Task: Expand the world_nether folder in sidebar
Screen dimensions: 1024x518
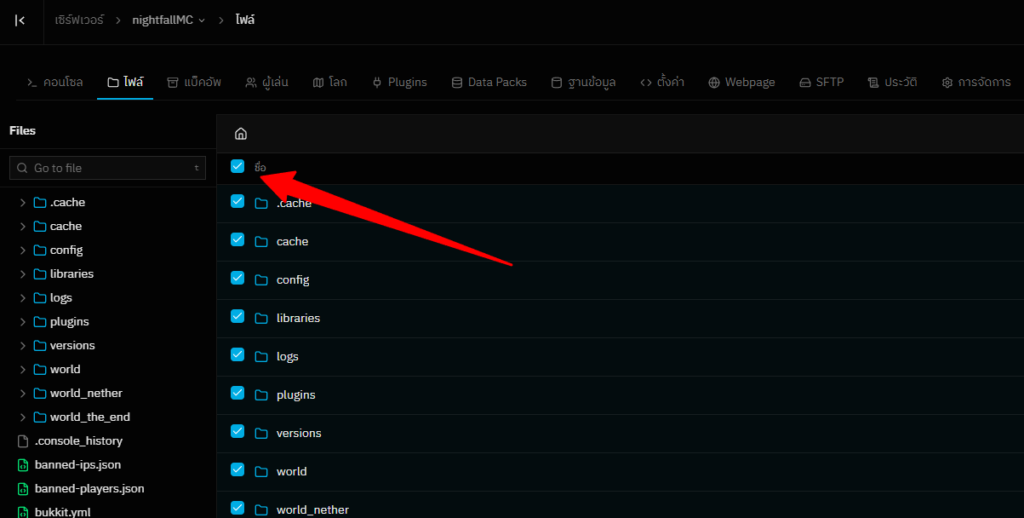Action: pyautogui.click(x=23, y=393)
